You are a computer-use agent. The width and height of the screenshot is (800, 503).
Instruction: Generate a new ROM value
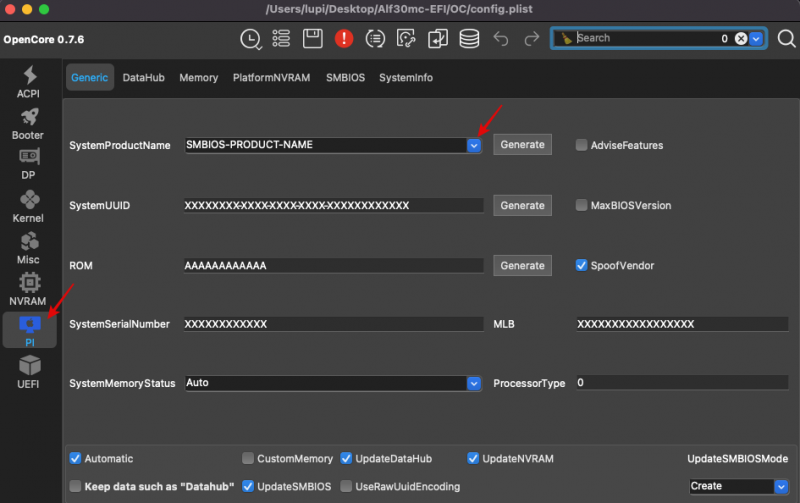tap(522, 266)
